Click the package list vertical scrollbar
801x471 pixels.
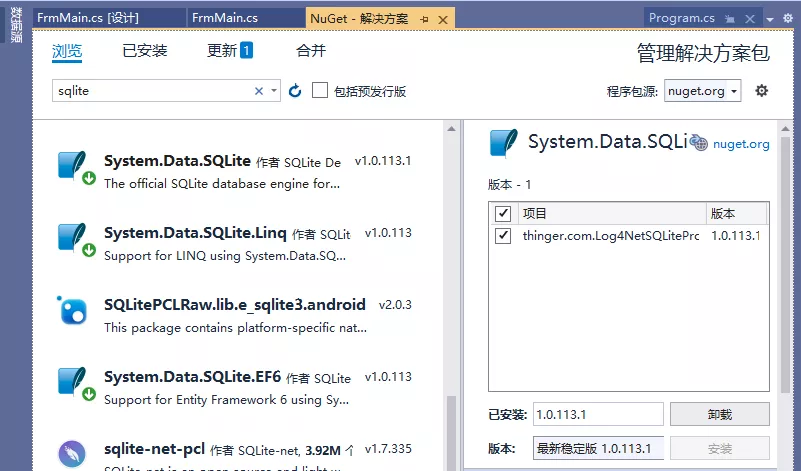450,300
